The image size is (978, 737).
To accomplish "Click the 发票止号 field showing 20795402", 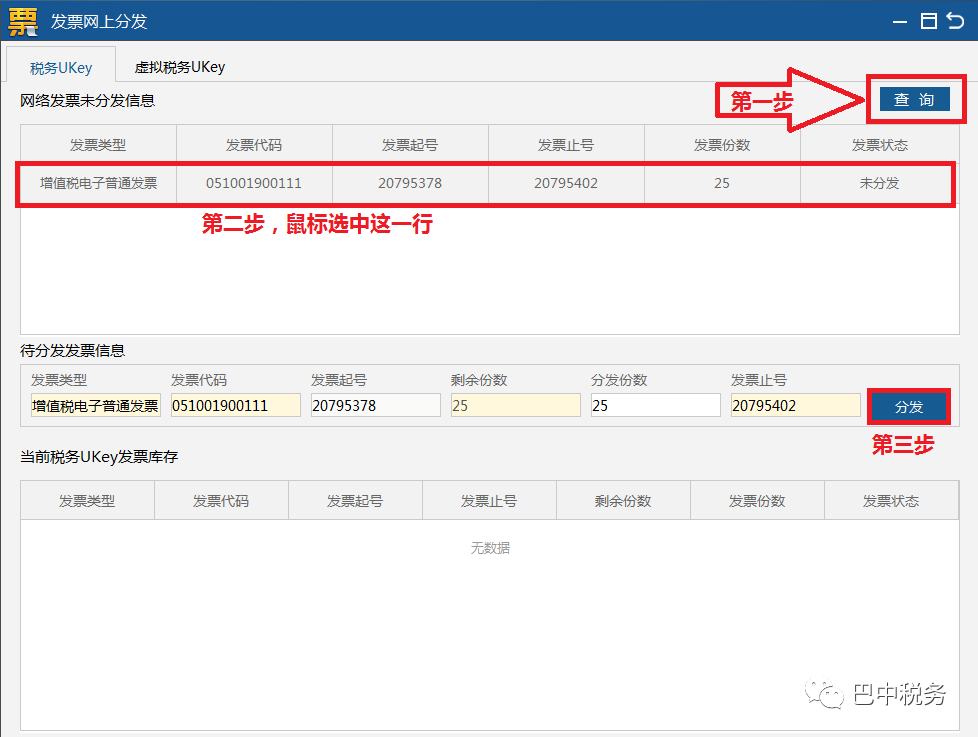I will click(796, 405).
